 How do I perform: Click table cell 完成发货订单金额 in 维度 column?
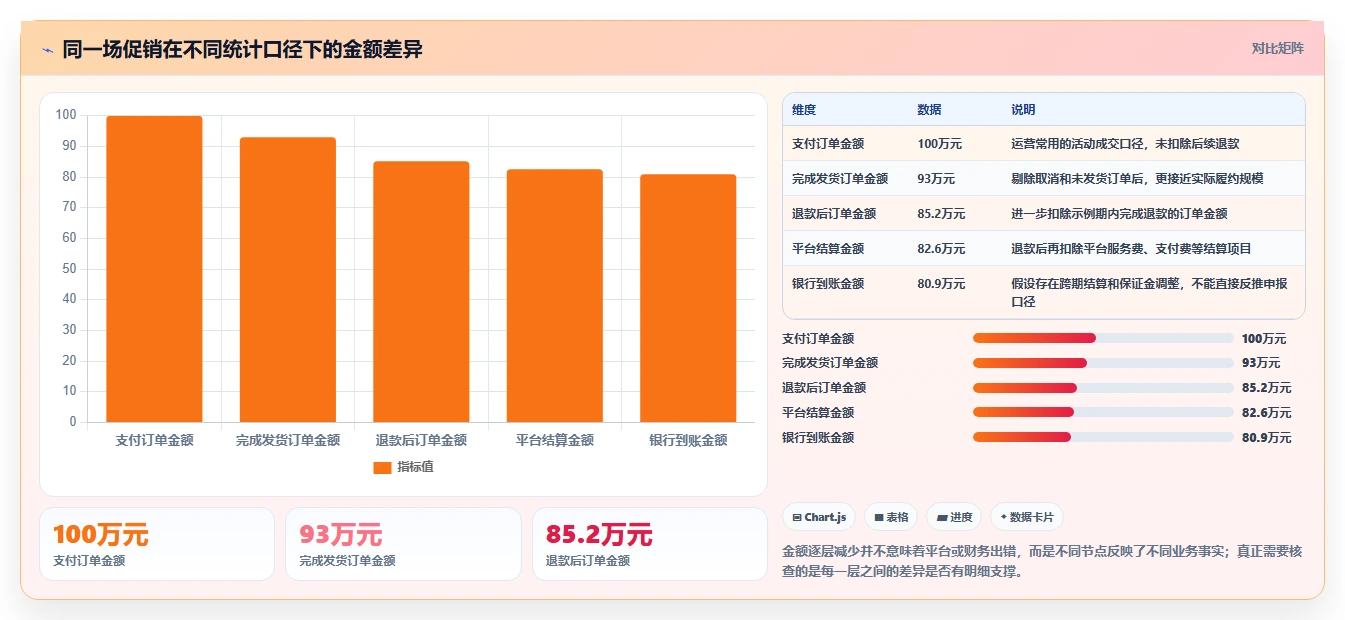coord(840,179)
